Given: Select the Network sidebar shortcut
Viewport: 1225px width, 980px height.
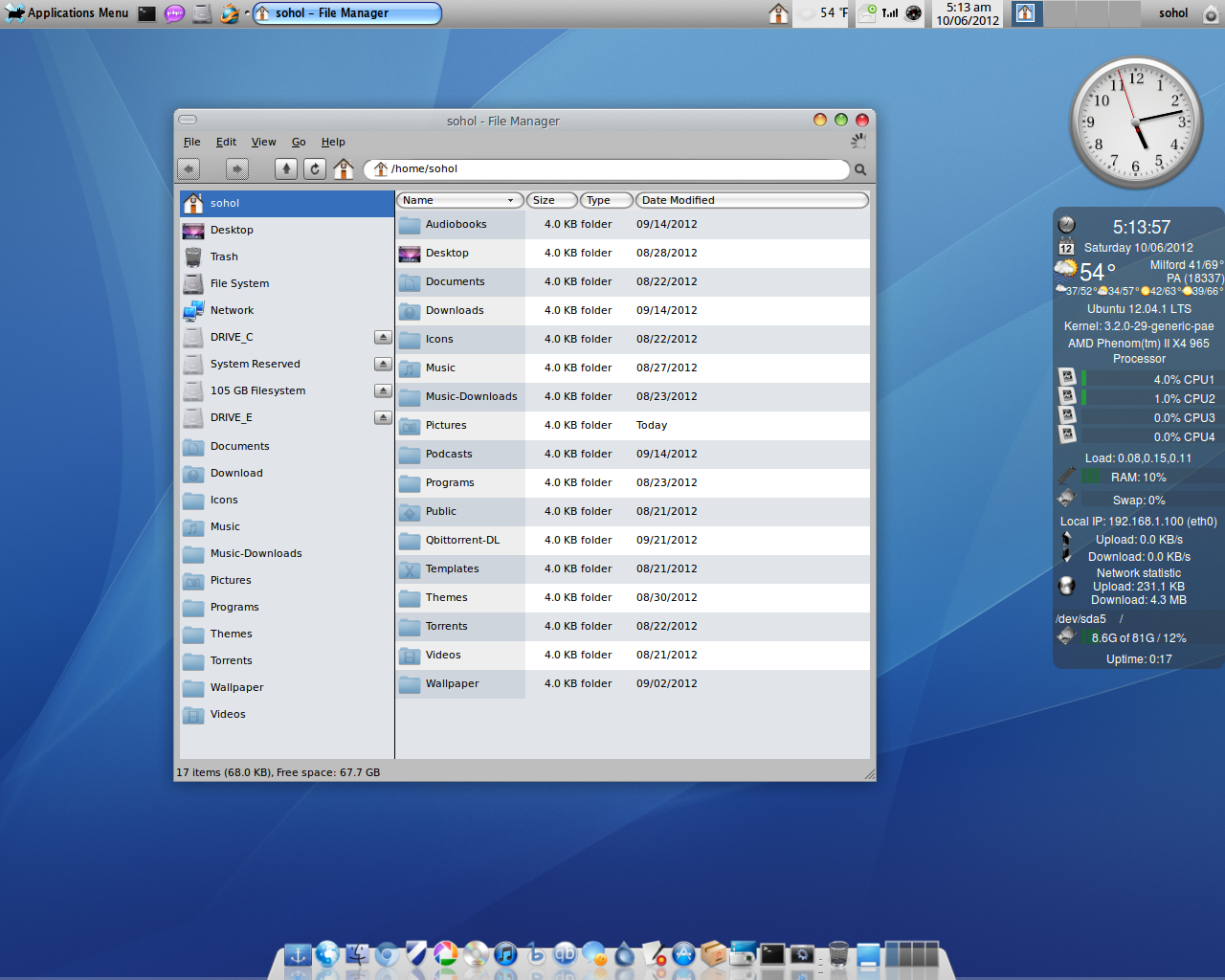Looking at the screenshot, I should tap(232, 310).
